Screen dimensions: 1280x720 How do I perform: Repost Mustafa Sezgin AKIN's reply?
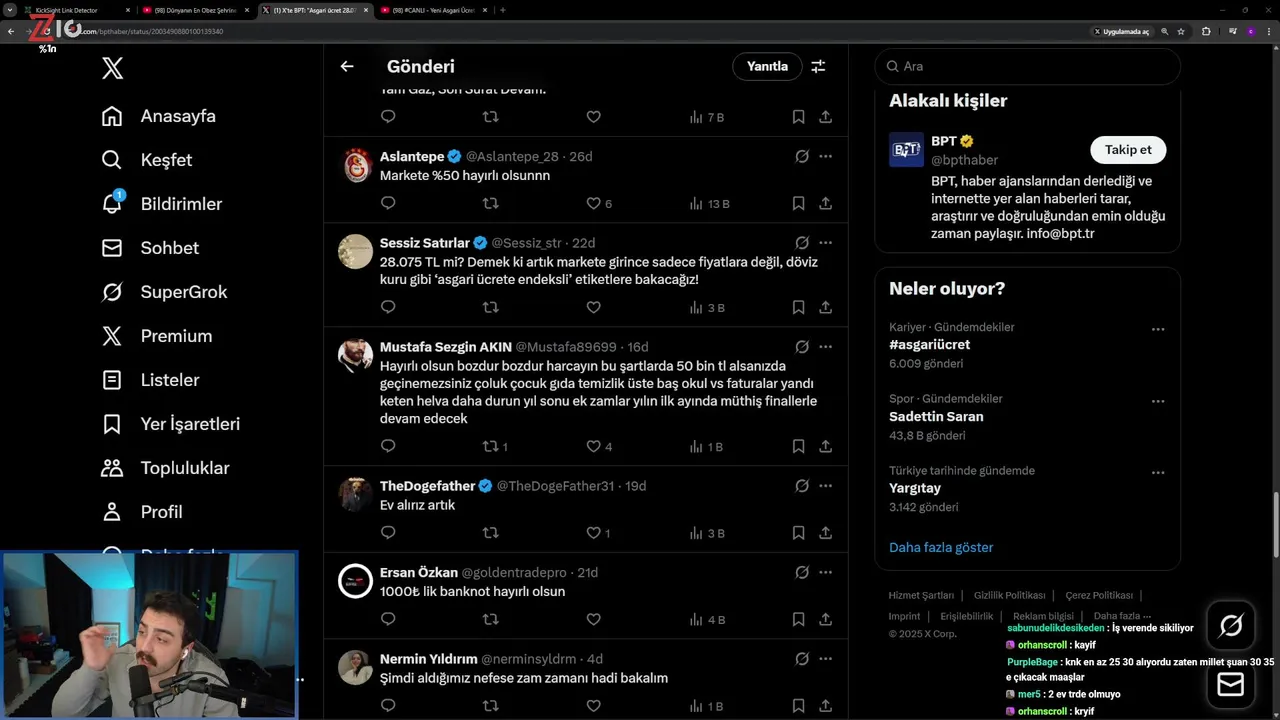pos(490,446)
